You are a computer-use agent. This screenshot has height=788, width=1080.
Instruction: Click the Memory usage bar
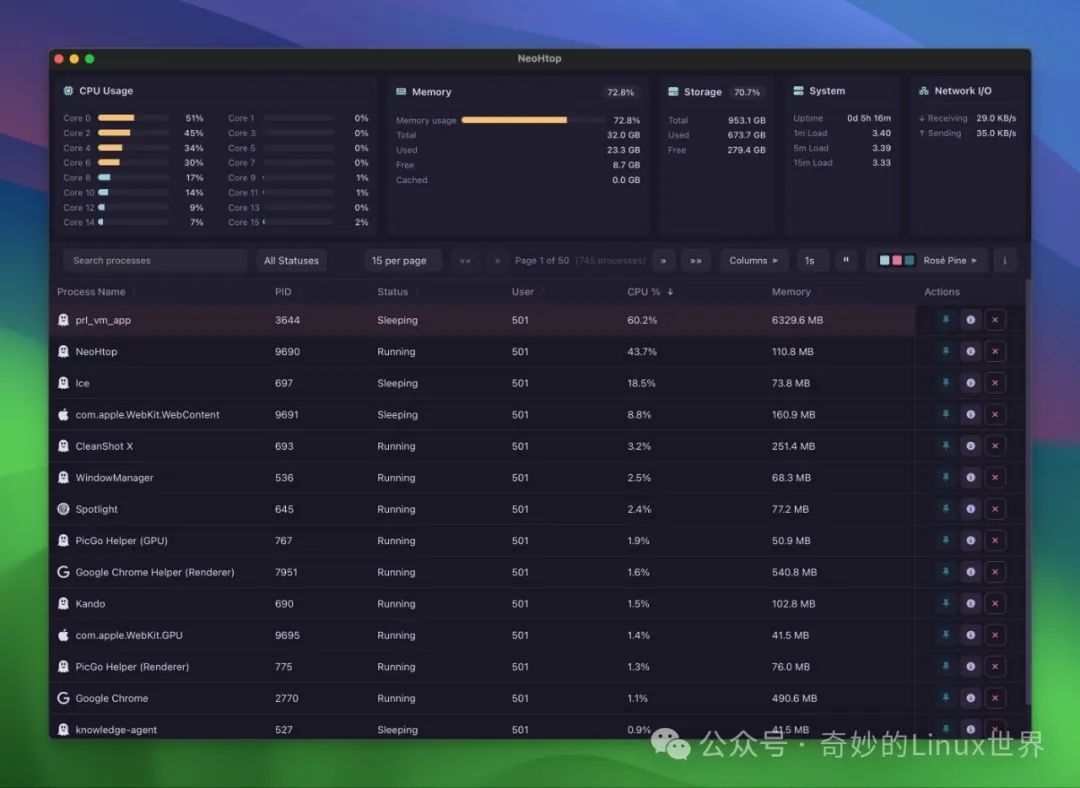pos(533,120)
